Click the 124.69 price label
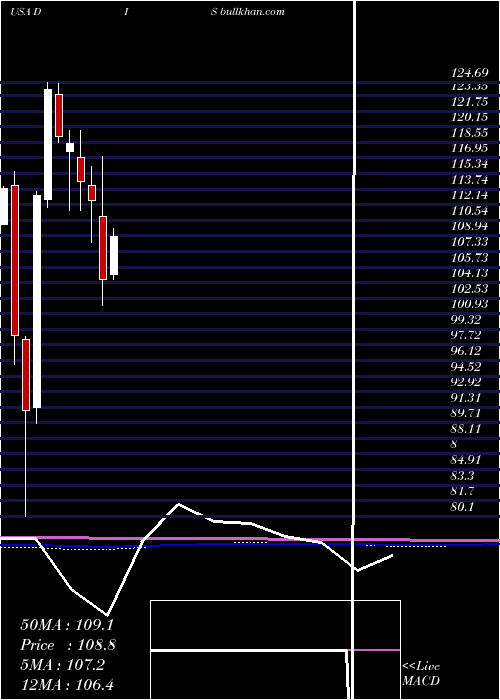This screenshot has height=700, width=500. point(470,72)
